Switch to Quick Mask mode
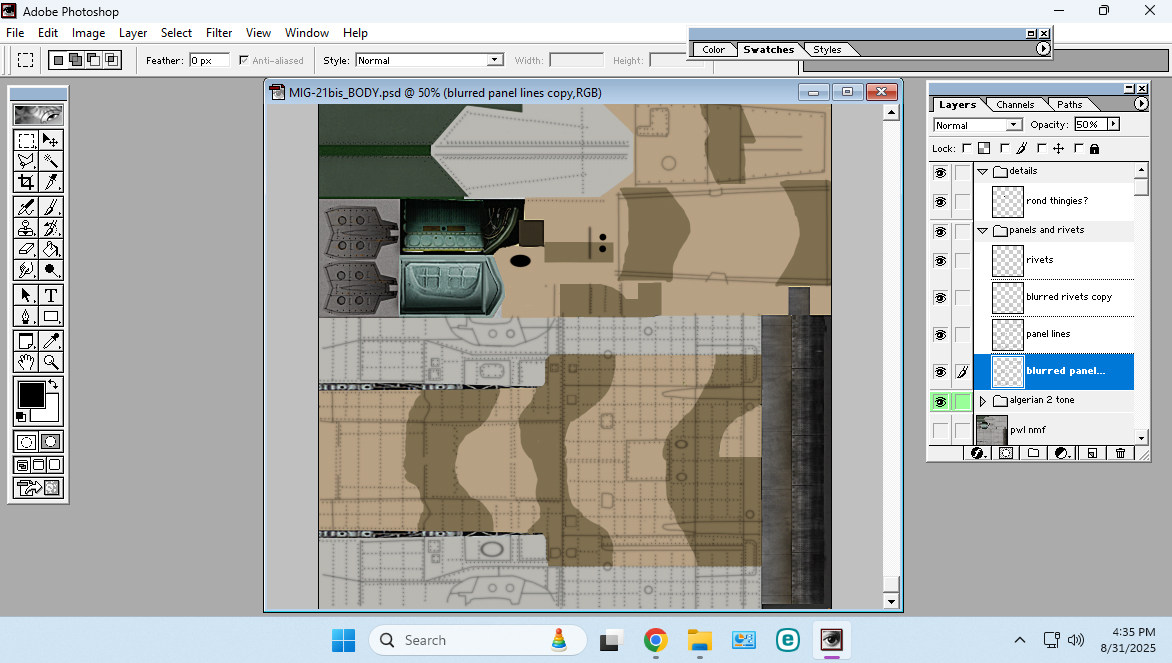This screenshot has width=1172, height=663. [51, 442]
